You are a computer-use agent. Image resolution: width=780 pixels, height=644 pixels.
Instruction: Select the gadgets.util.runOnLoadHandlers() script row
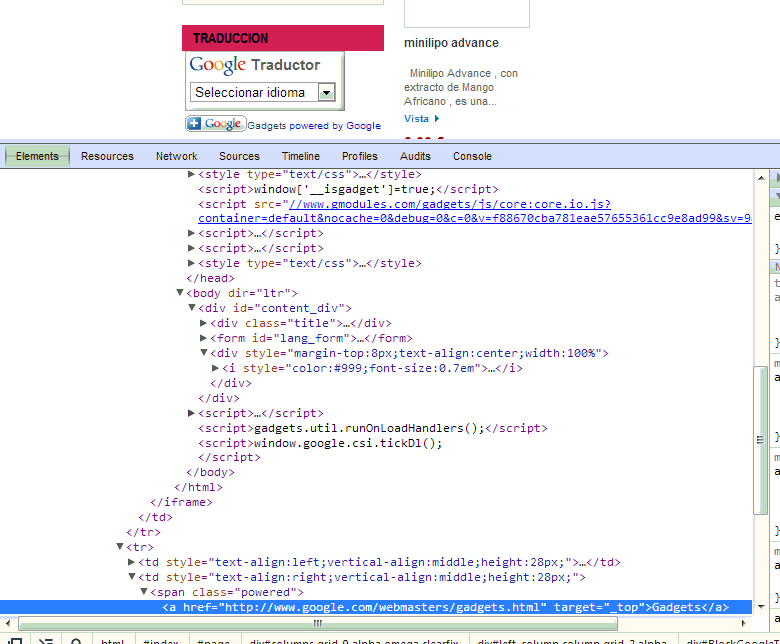(373, 428)
